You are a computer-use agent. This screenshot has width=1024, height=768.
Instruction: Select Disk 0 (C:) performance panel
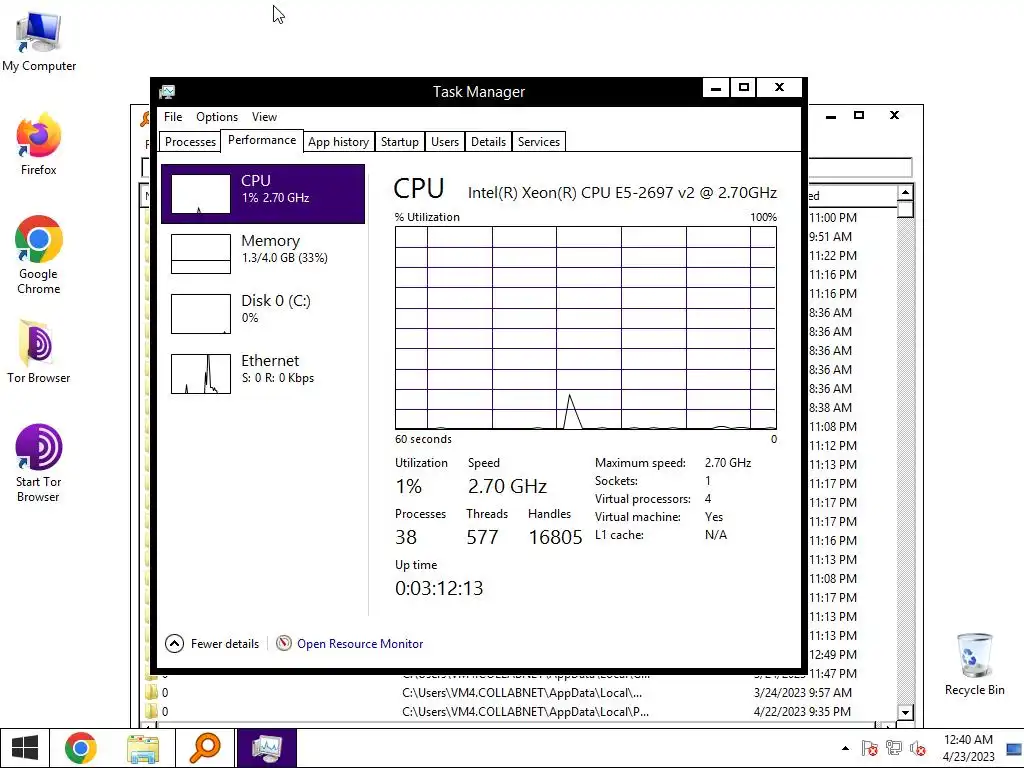coord(263,314)
